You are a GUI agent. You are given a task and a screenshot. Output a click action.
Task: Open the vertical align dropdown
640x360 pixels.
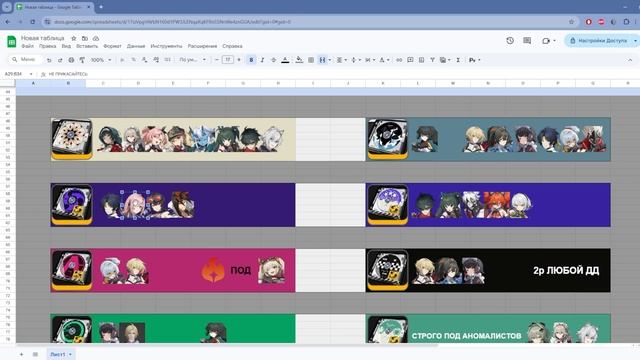tap(356, 60)
